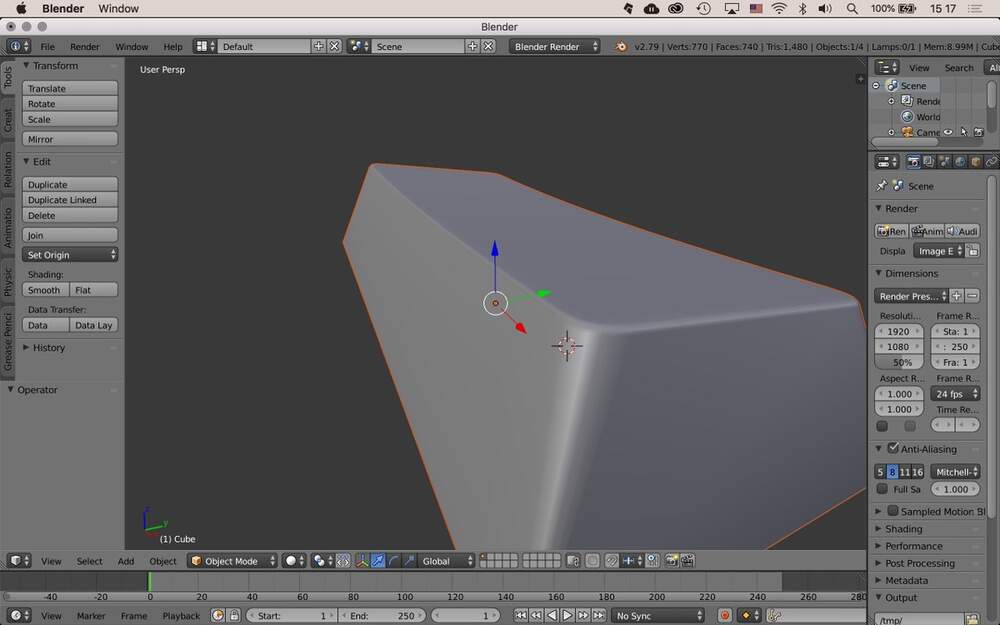1000x625 pixels.
Task: Select the Render Layers tab icon in Properties
Action: click(x=929, y=162)
